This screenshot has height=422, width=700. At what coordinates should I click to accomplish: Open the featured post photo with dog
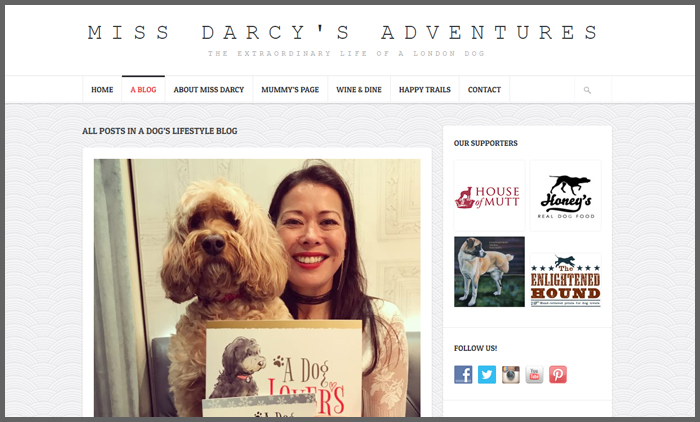[257, 288]
